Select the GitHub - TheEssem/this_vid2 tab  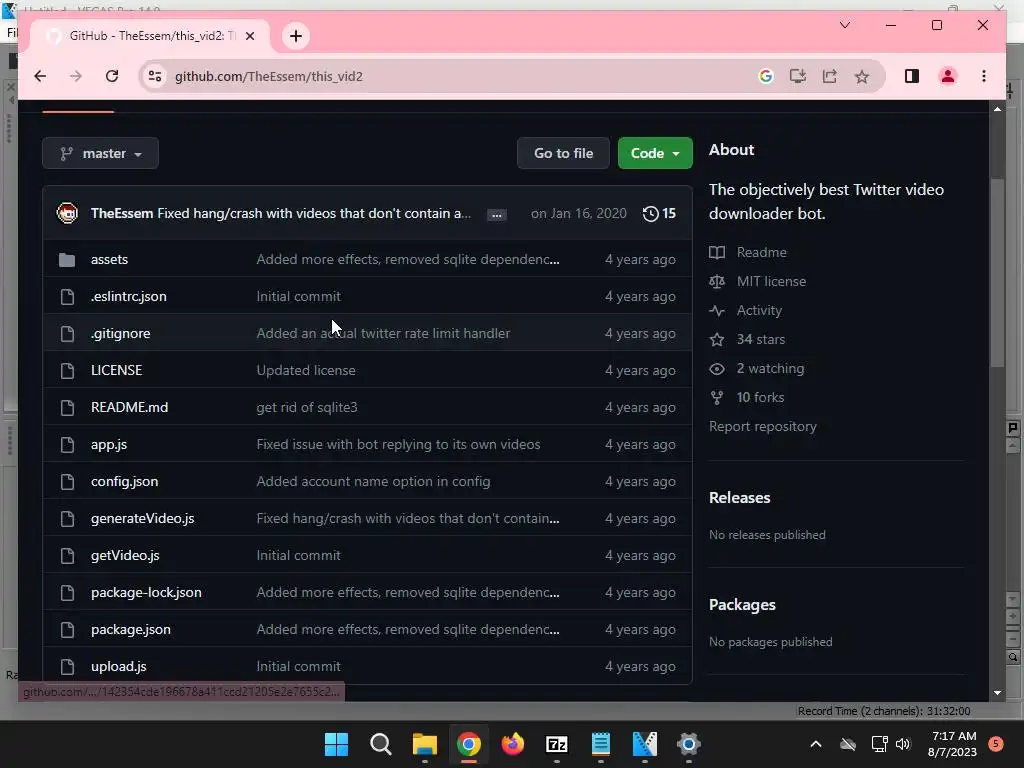click(149, 36)
